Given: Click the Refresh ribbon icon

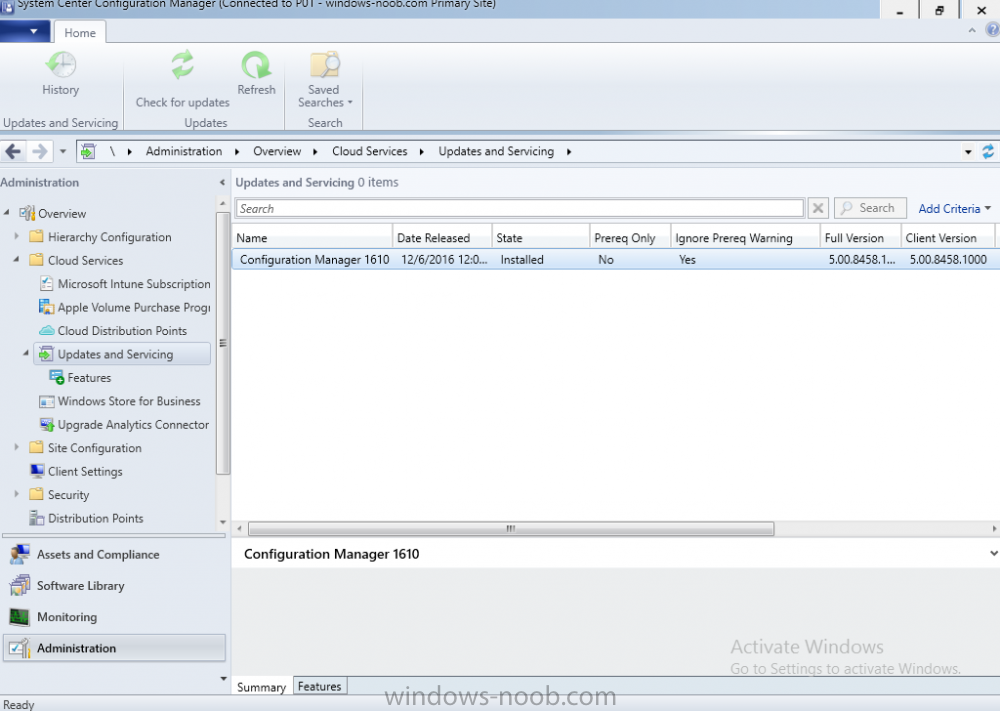Looking at the screenshot, I should pos(256,65).
